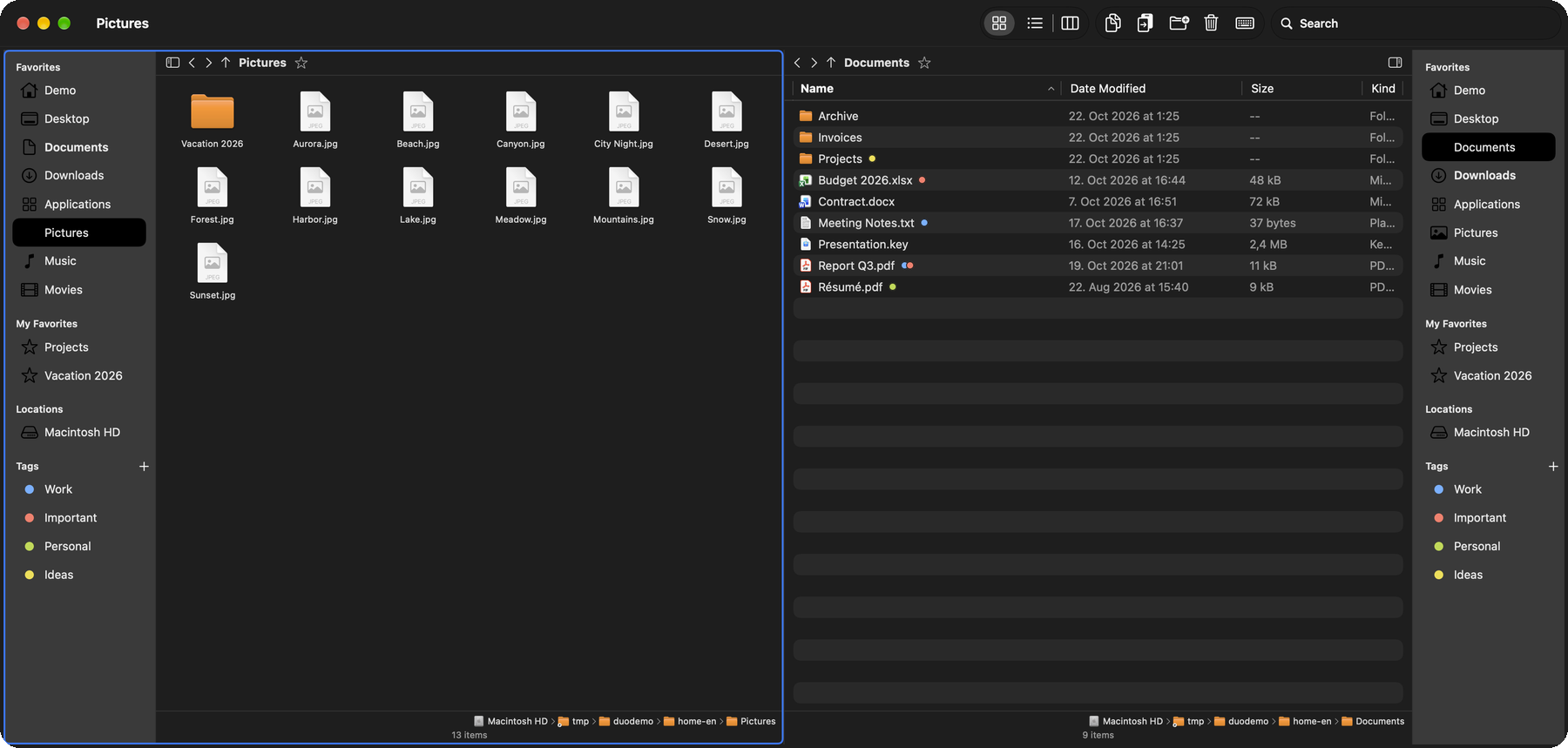Sort by Kind column header

[x=1382, y=89]
